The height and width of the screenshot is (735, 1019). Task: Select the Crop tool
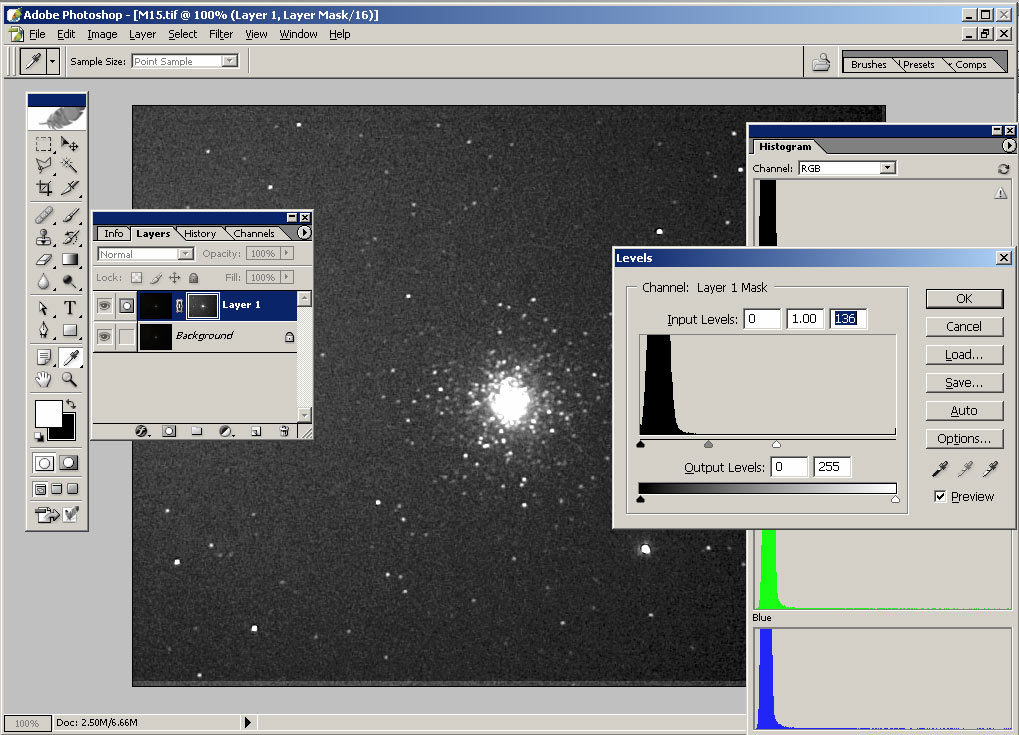point(44,187)
